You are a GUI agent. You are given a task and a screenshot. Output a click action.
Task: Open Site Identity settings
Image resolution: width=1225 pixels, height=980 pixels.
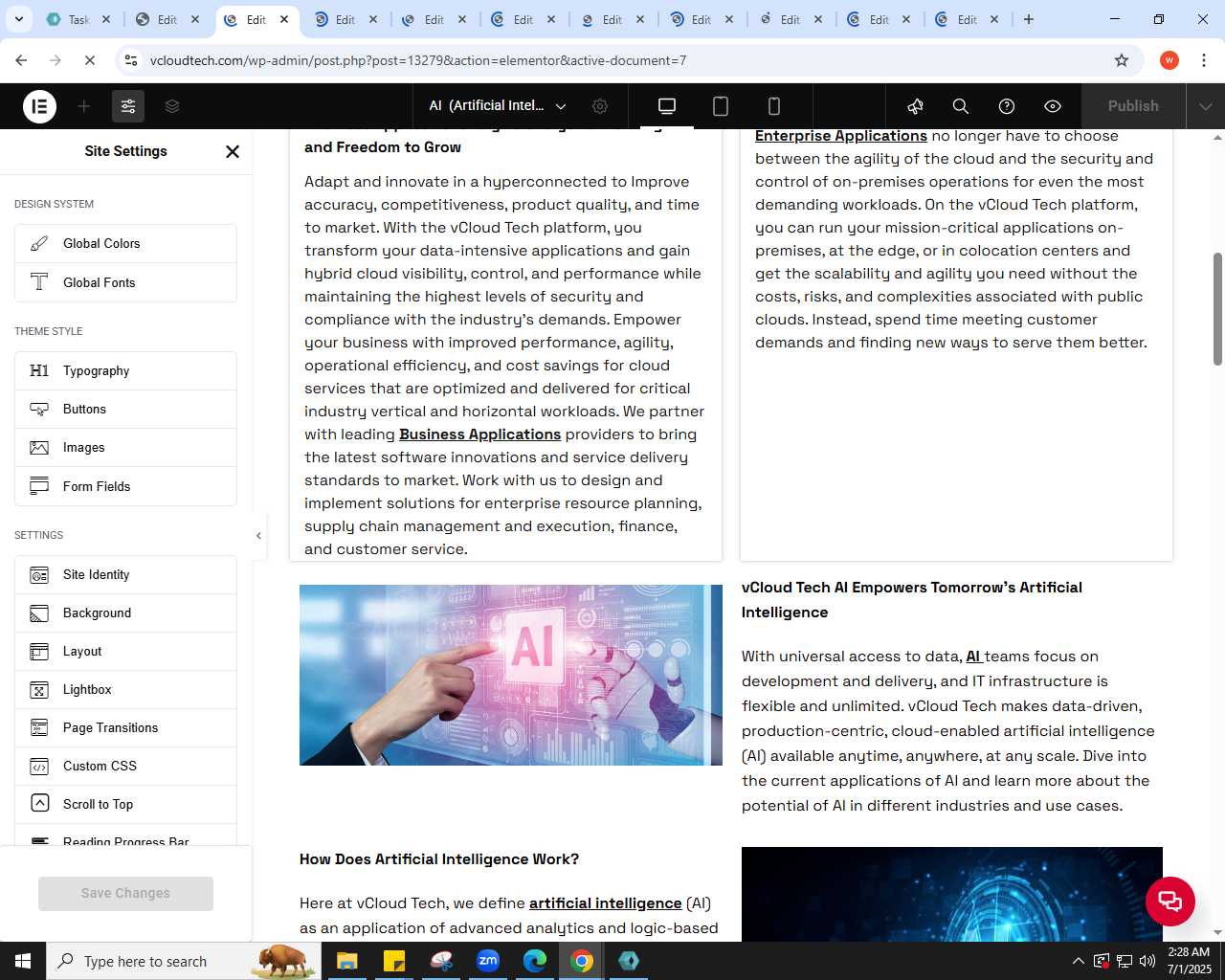pyautogui.click(x=125, y=575)
